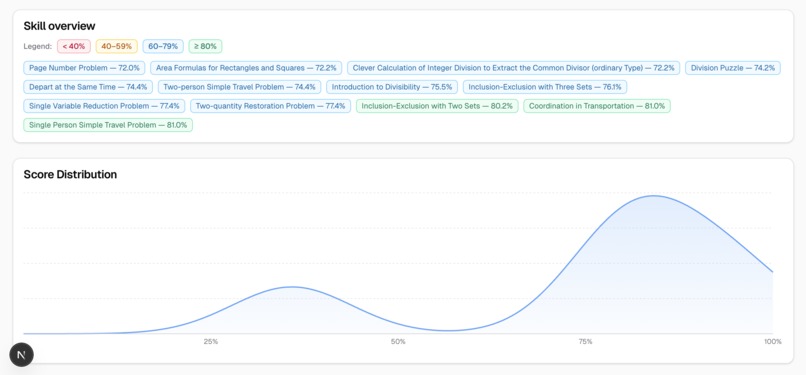Choose the Depart at the Same Time chip
This screenshot has height=375, width=806.
[88, 87]
